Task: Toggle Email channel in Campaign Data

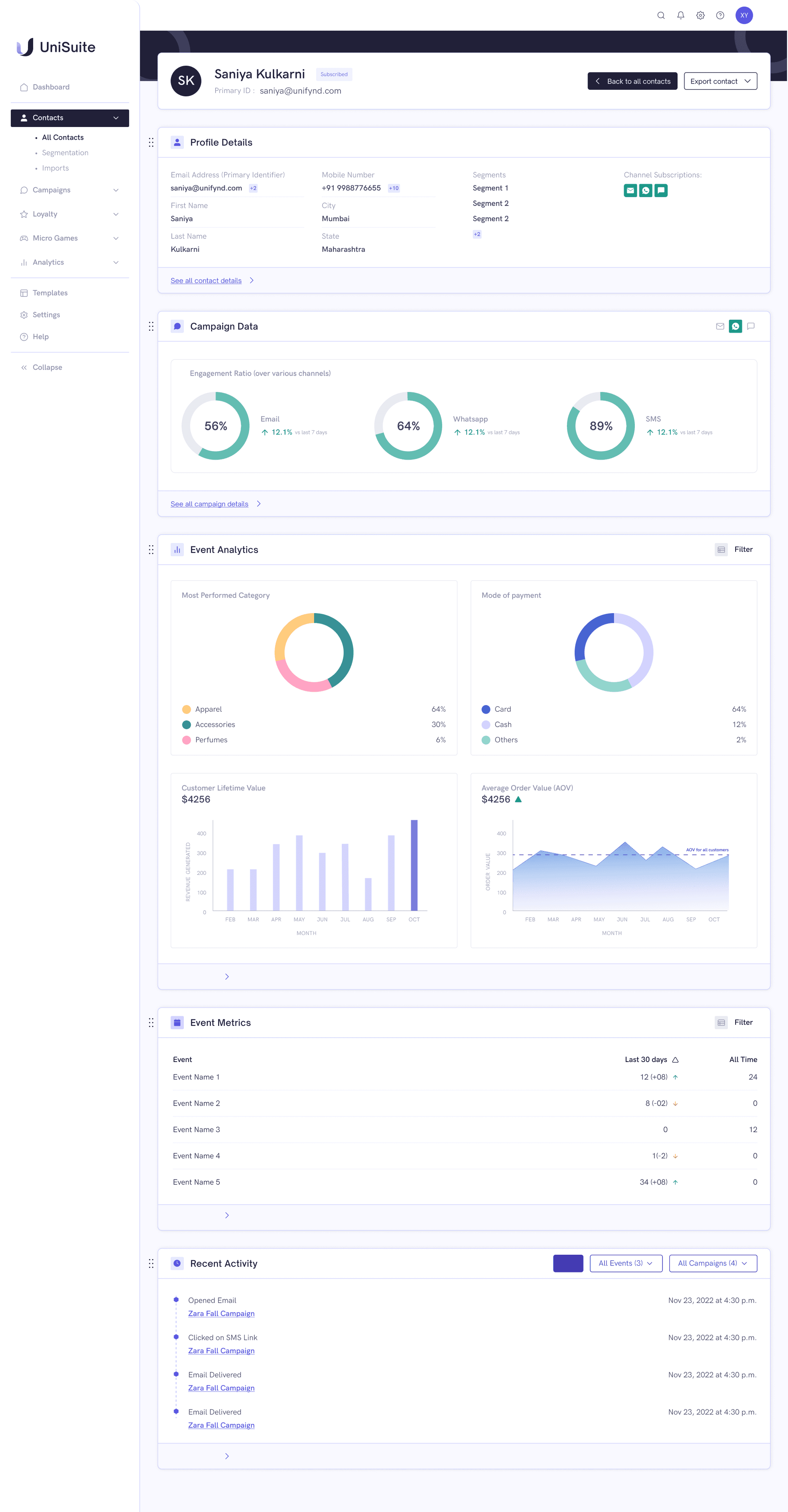Action: (720, 326)
